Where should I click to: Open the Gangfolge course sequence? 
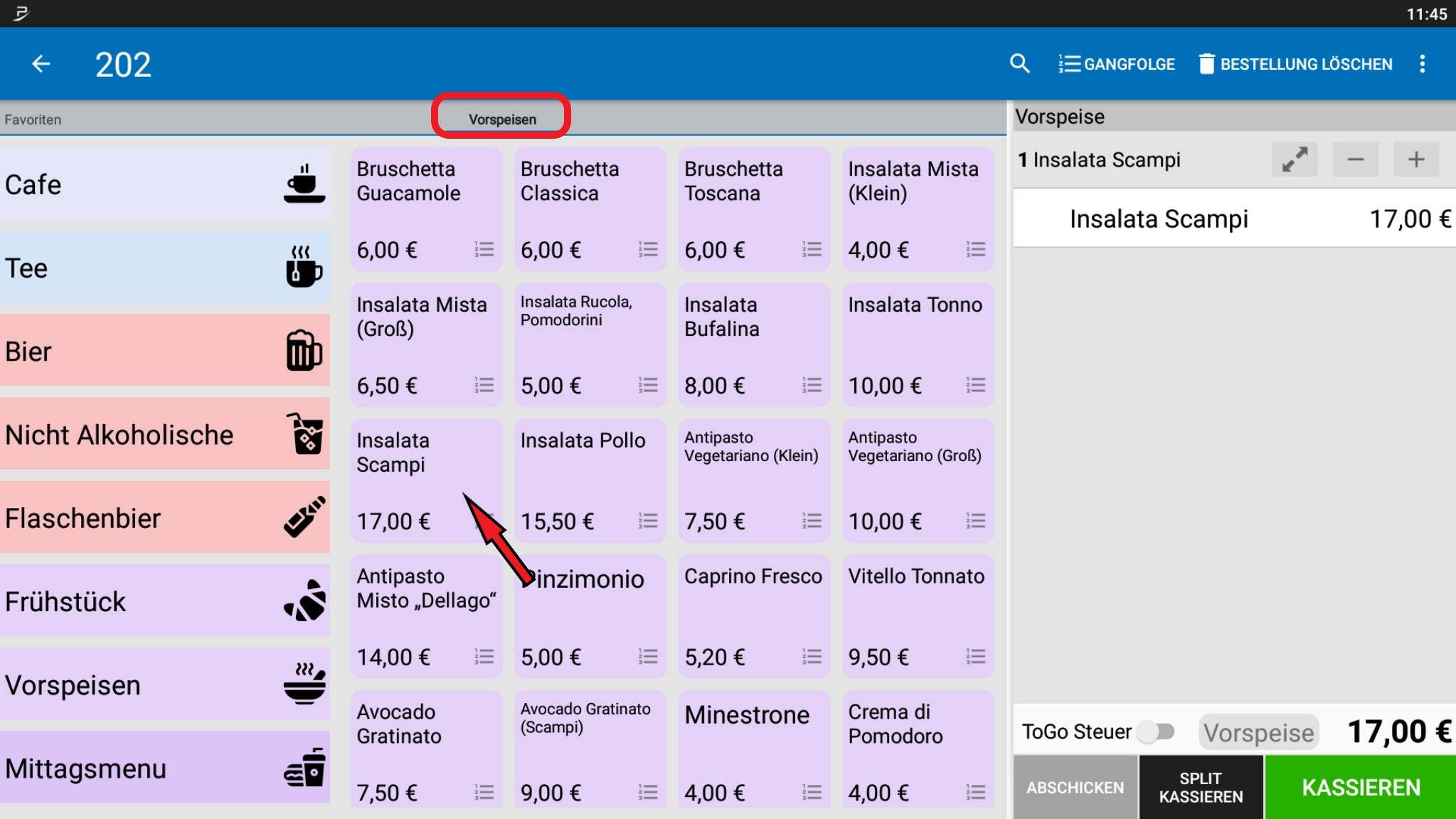(x=1116, y=63)
